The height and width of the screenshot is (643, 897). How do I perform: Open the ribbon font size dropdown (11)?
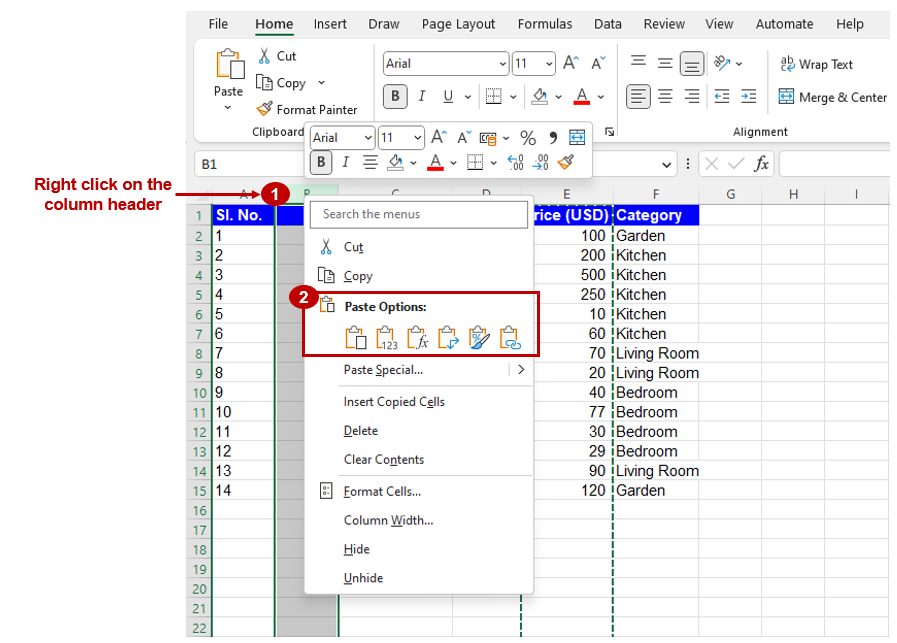click(549, 63)
